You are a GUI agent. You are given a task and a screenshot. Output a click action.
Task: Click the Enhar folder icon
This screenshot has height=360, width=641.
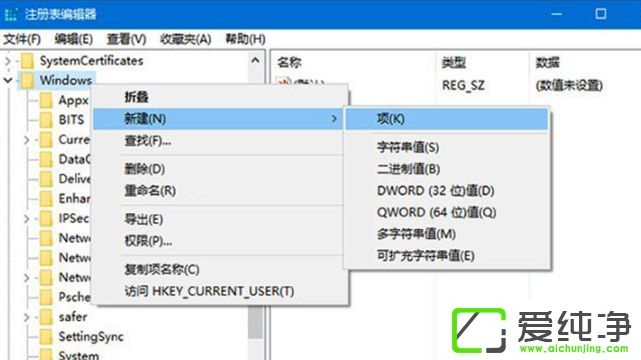(x=46, y=199)
